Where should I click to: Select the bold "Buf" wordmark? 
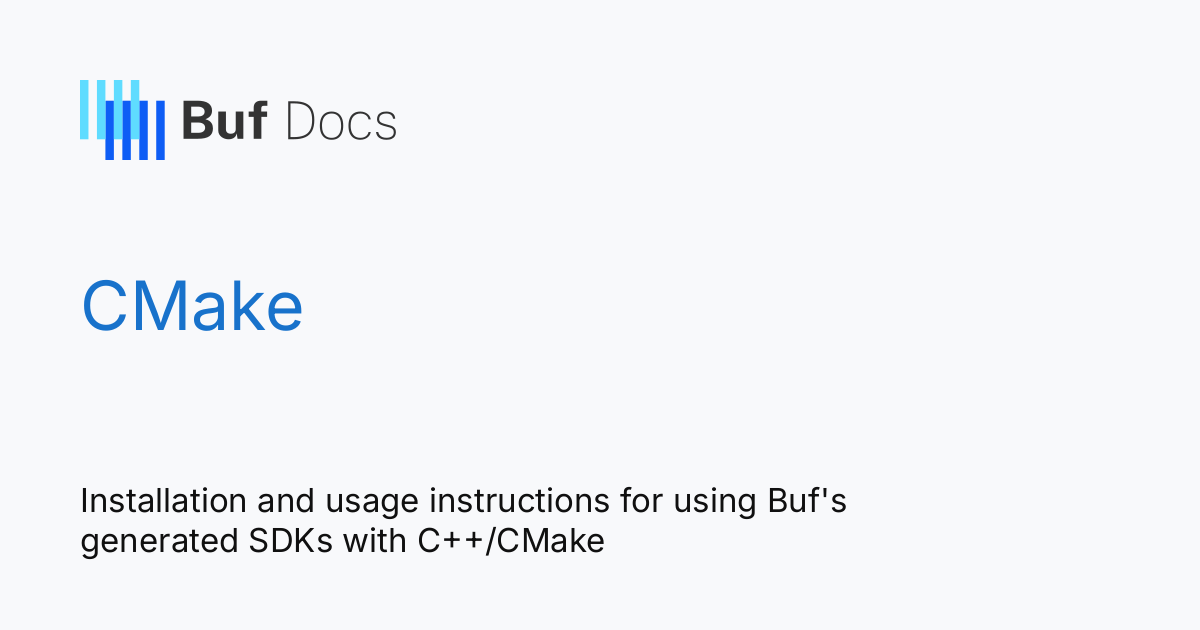coord(224,122)
